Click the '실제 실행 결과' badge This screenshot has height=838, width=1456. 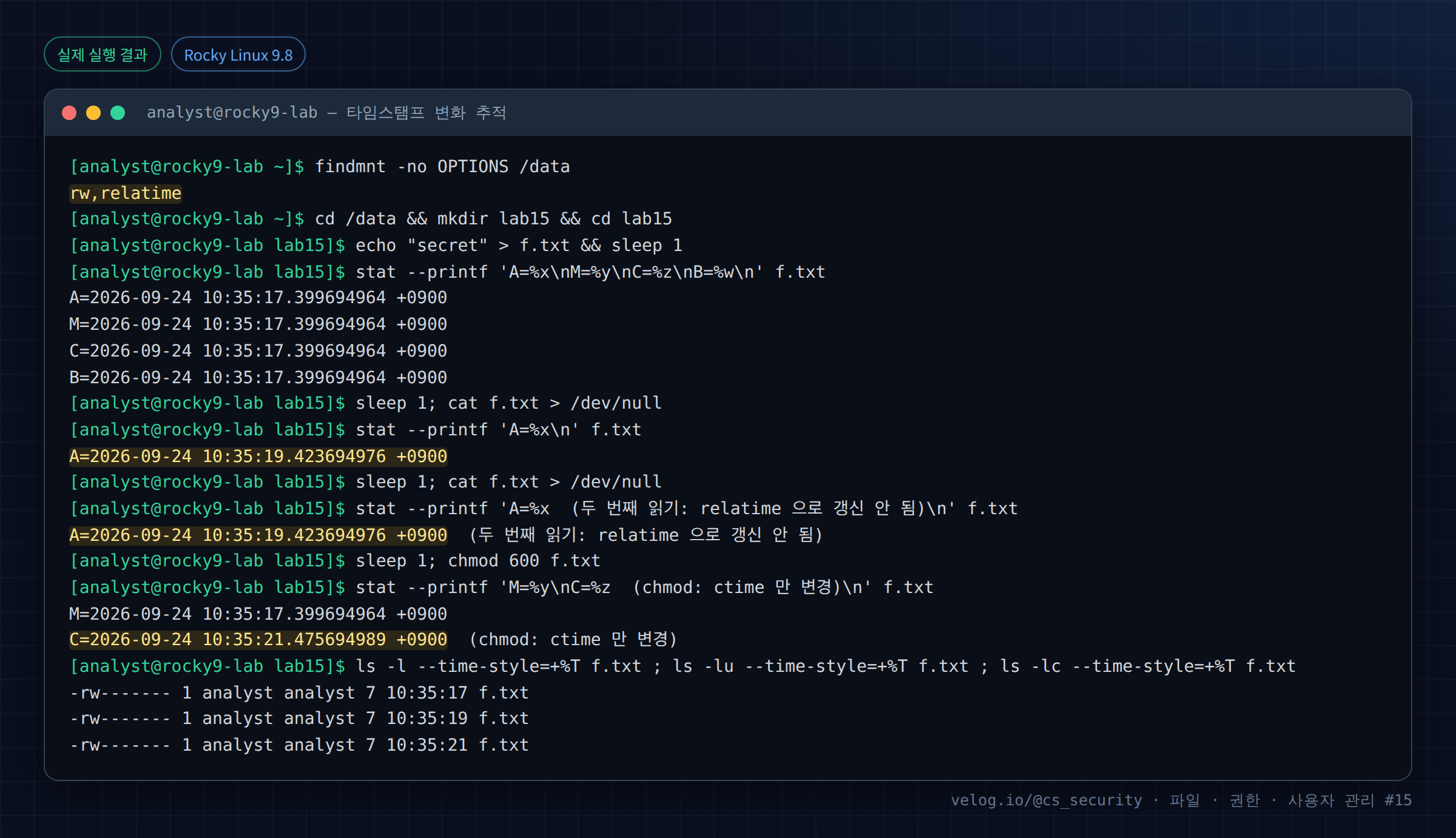point(103,55)
